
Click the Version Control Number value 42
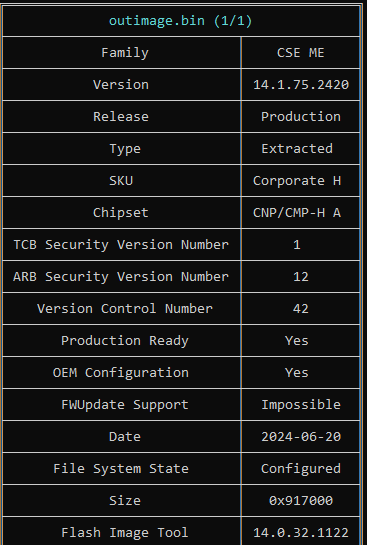(x=301, y=309)
